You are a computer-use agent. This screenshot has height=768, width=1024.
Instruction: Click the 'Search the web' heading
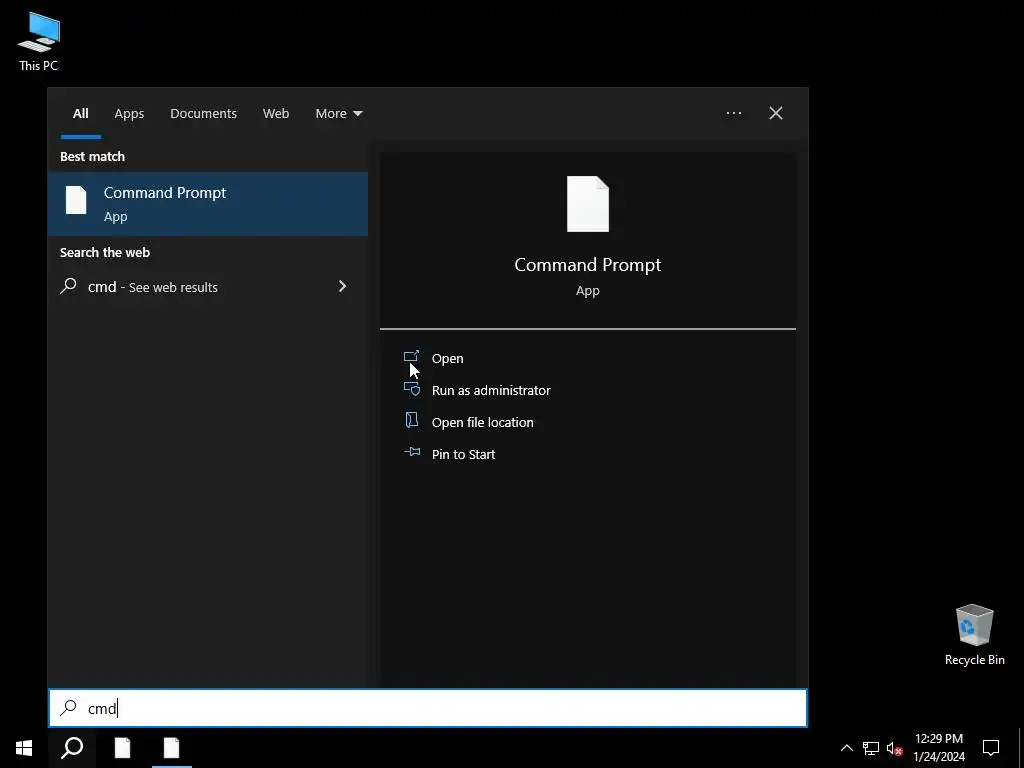[105, 252]
